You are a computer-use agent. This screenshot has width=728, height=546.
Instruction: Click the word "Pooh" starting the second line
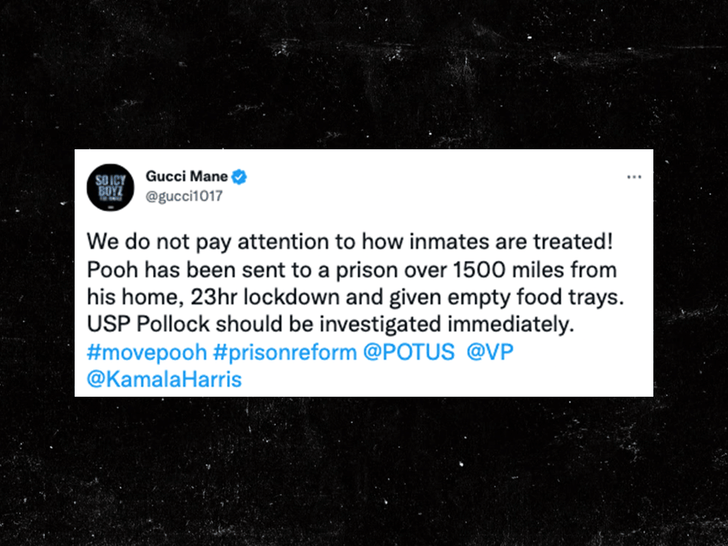[111, 273]
